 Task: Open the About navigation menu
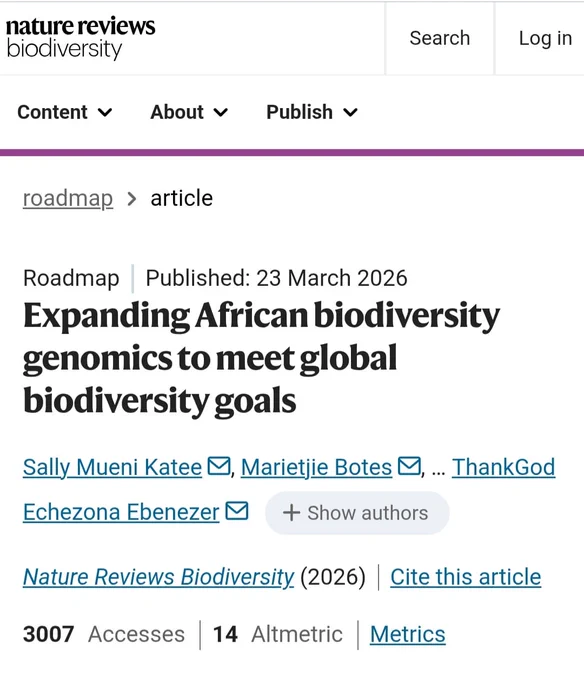click(x=189, y=112)
